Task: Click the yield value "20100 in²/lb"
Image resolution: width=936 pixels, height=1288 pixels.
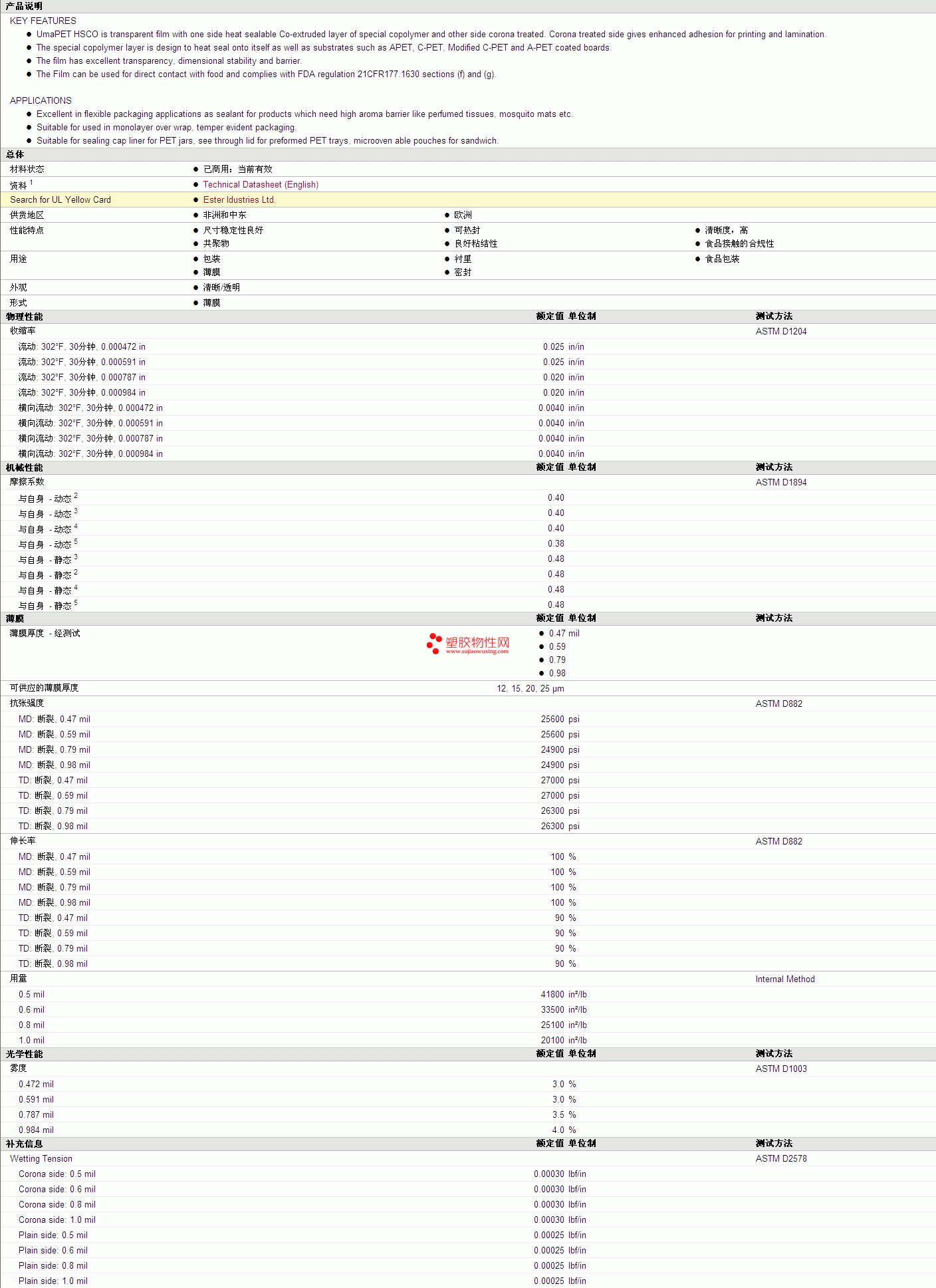Action: pyautogui.click(x=564, y=1041)
